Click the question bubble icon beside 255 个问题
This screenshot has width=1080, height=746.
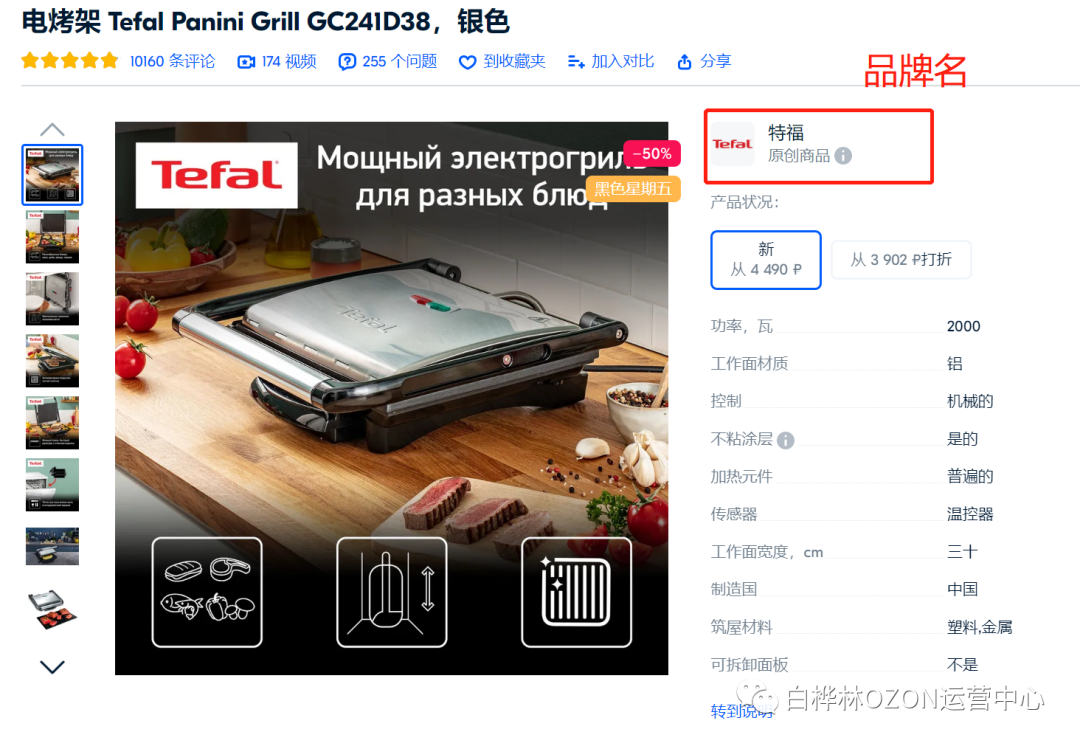pyautogui.click(x=347, y=62)
